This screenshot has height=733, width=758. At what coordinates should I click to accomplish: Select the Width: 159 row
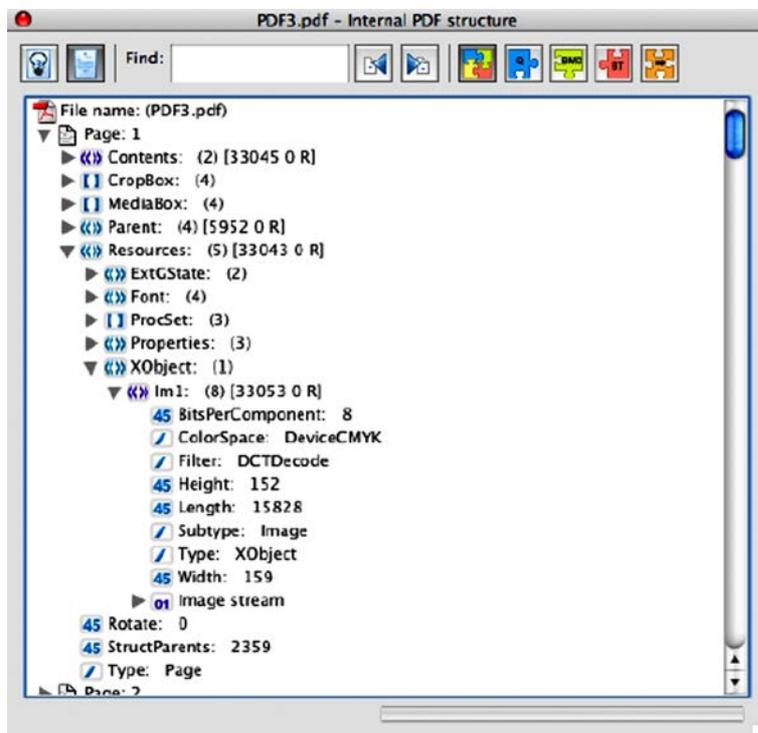click(x=225, y=577)
